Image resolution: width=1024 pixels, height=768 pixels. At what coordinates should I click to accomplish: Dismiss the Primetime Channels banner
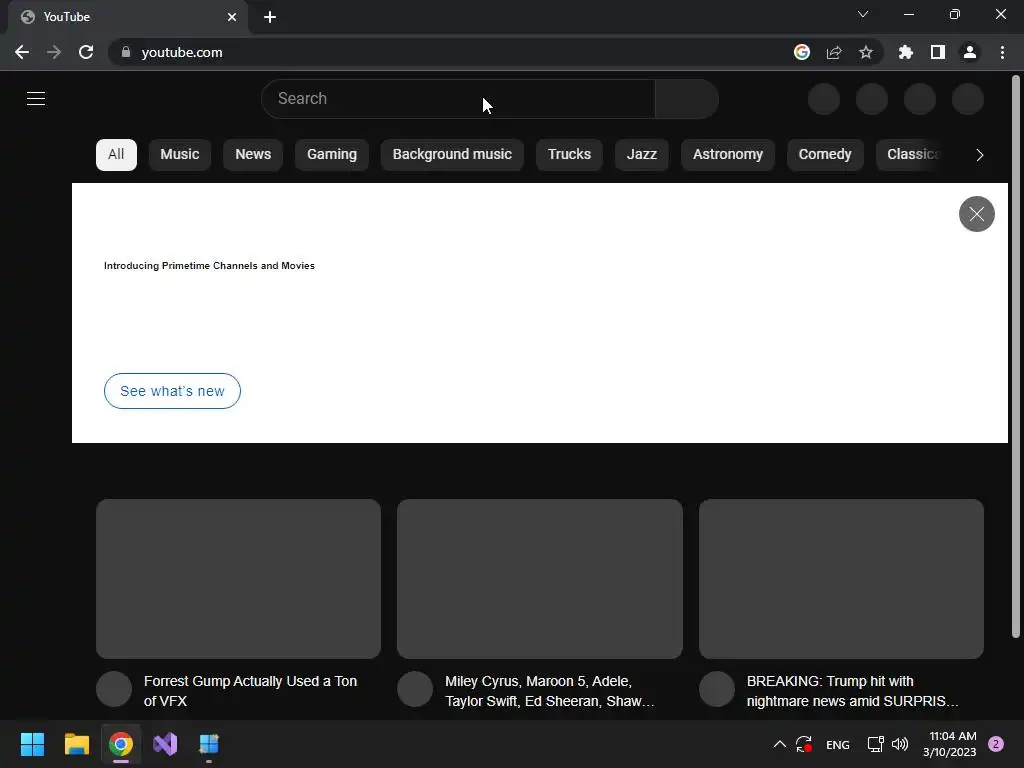976,214
